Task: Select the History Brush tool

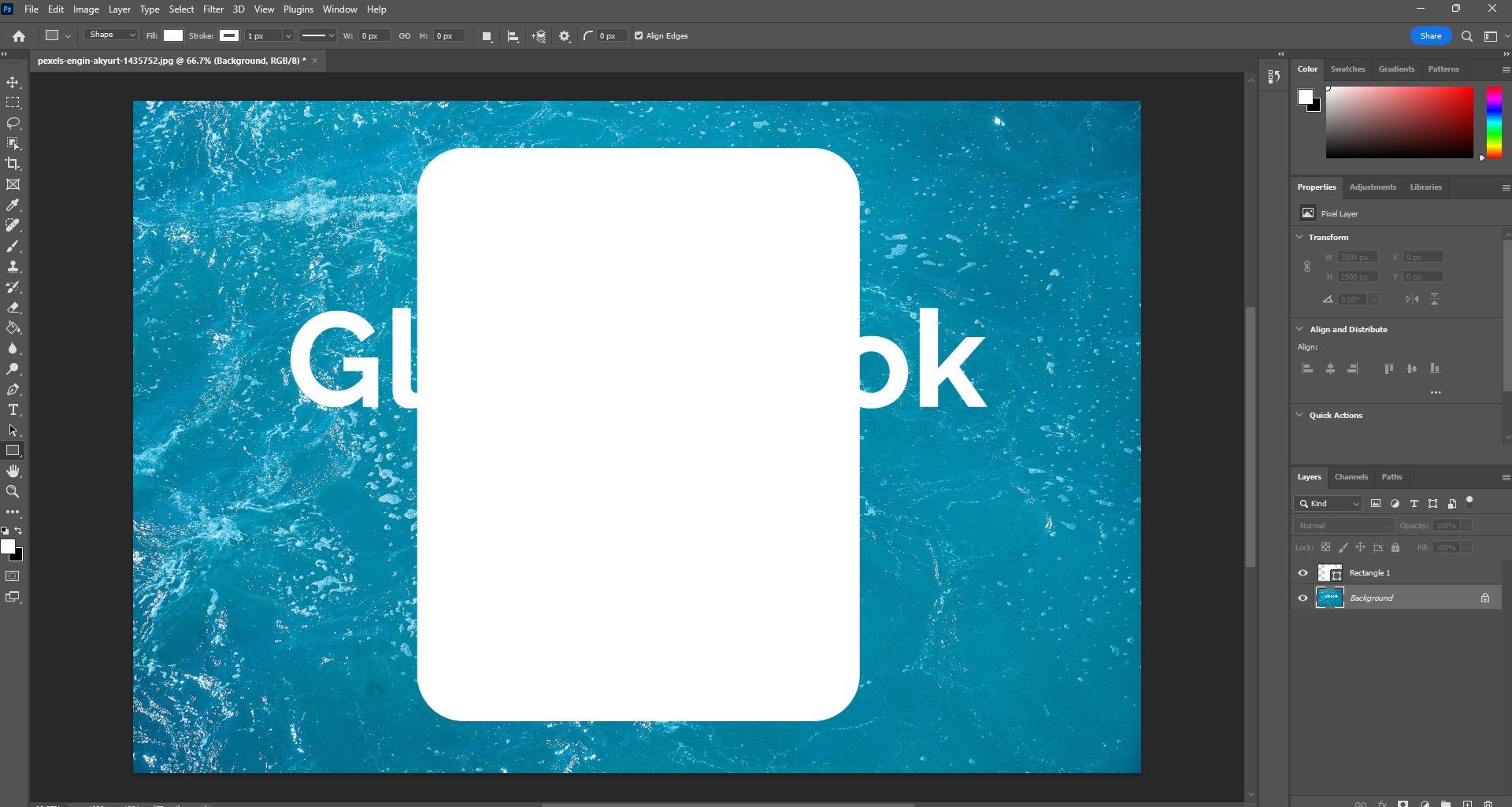Action: pos(13,287)
